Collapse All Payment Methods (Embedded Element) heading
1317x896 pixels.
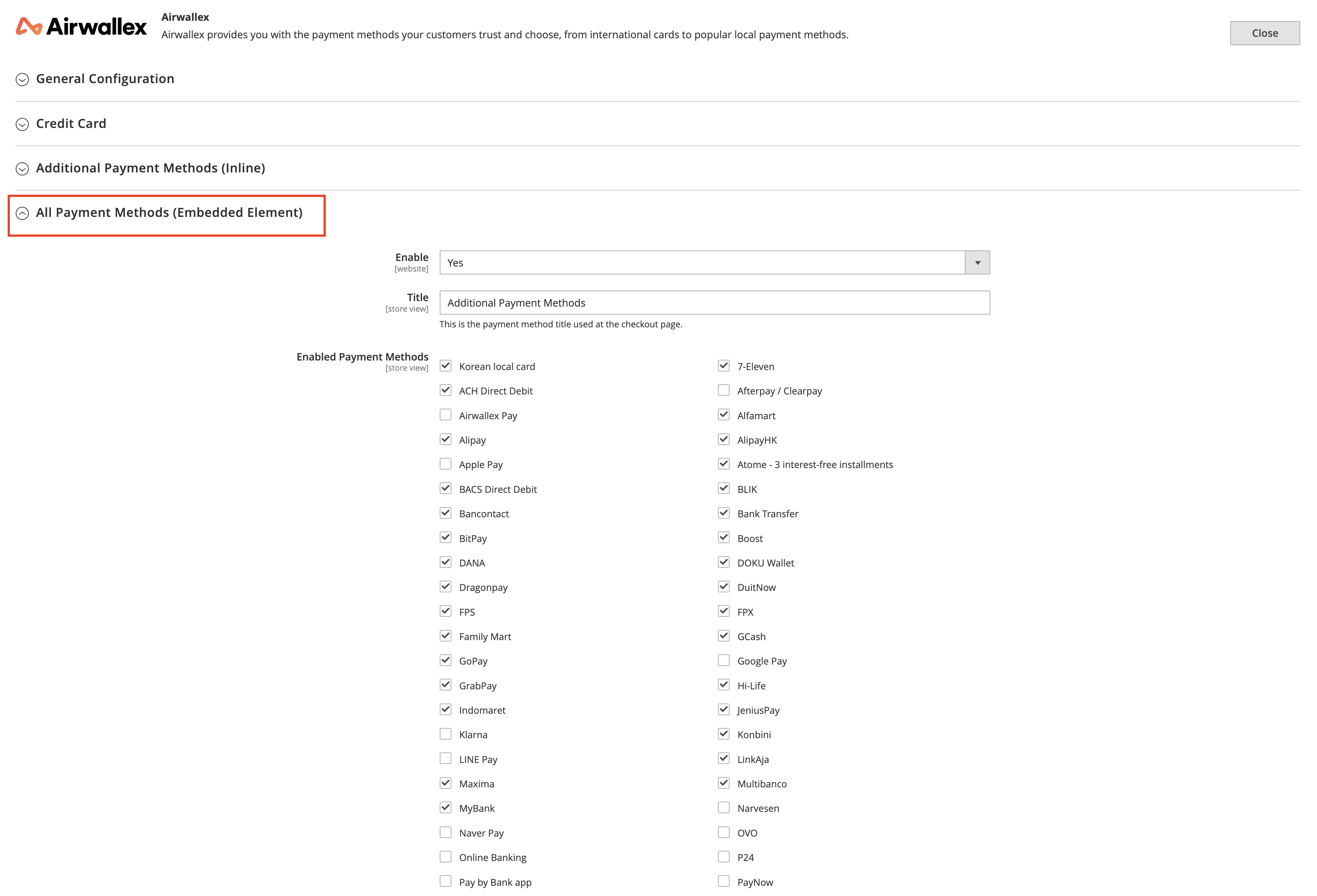[169, 213]
